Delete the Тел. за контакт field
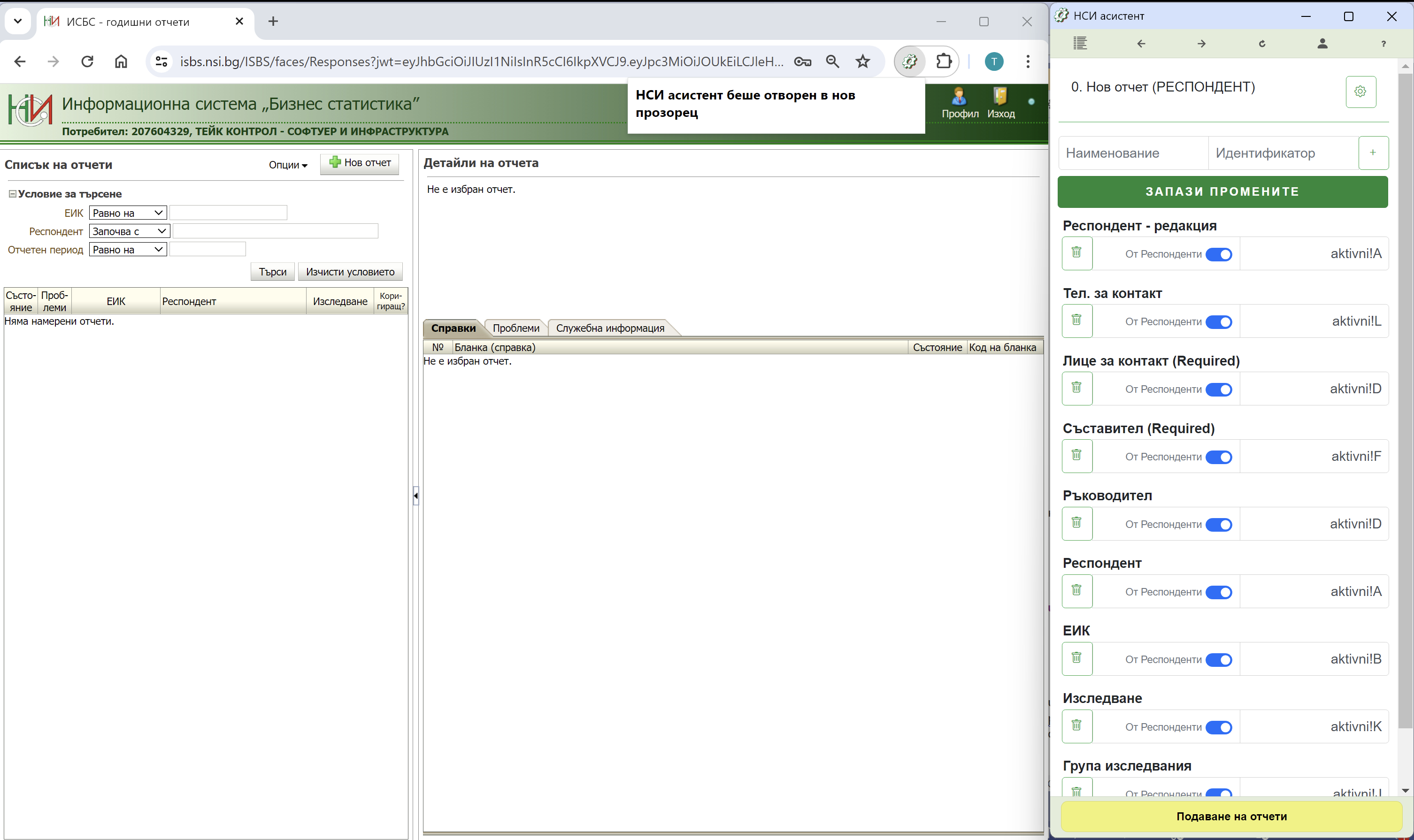 click(1076, 321)
